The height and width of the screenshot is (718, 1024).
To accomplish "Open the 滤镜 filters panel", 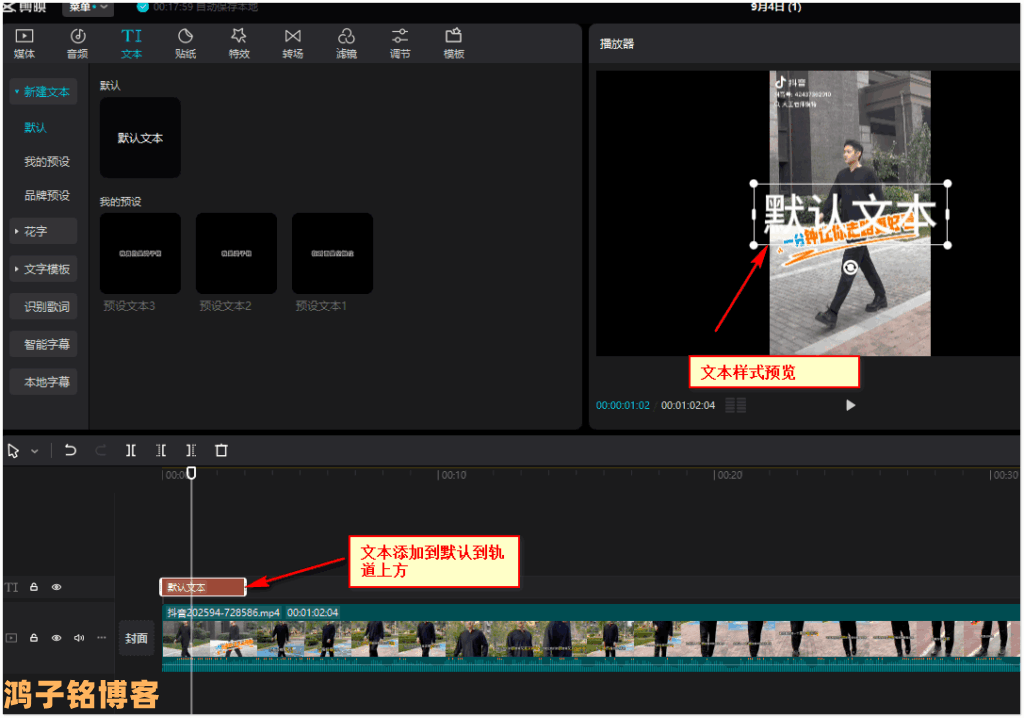I will tap(346, 43).
